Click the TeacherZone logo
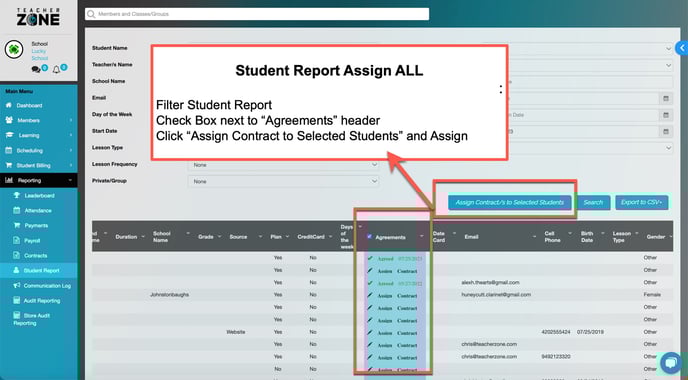The width and height of the screenshot is (688, 380). [x=38, y=17]
